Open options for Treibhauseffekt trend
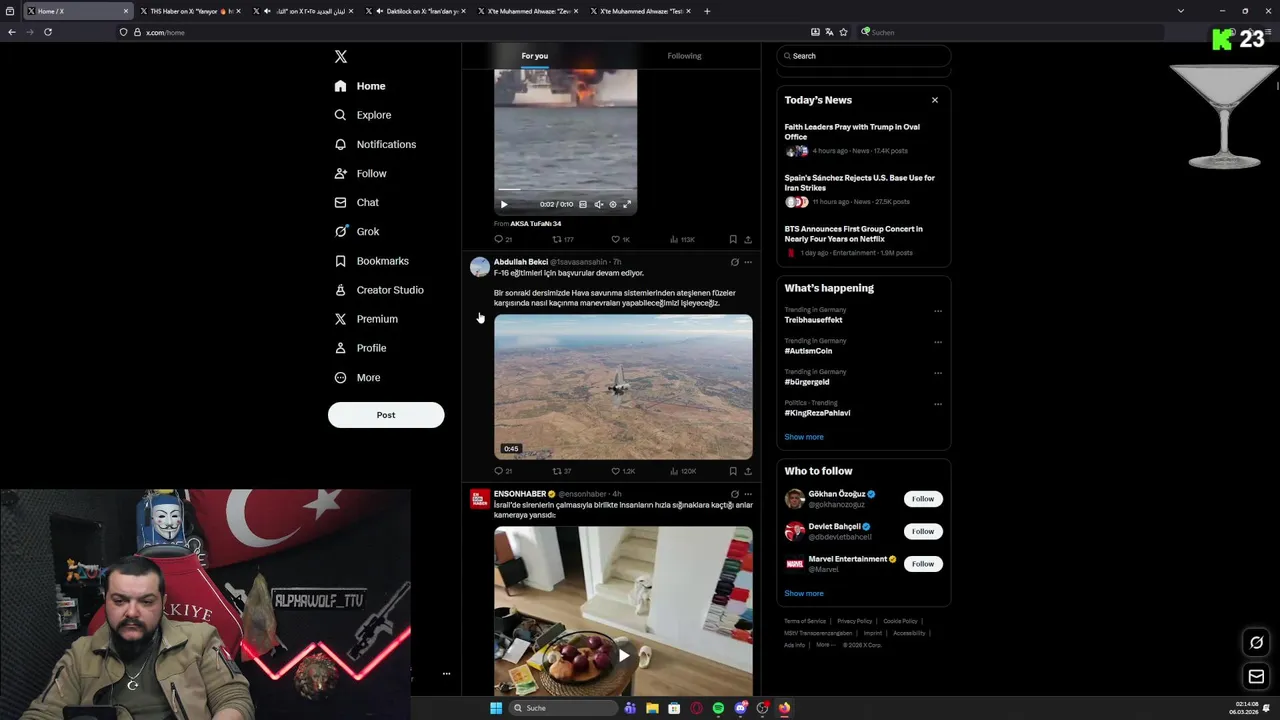1280x720 pixels. coord(938,311)
